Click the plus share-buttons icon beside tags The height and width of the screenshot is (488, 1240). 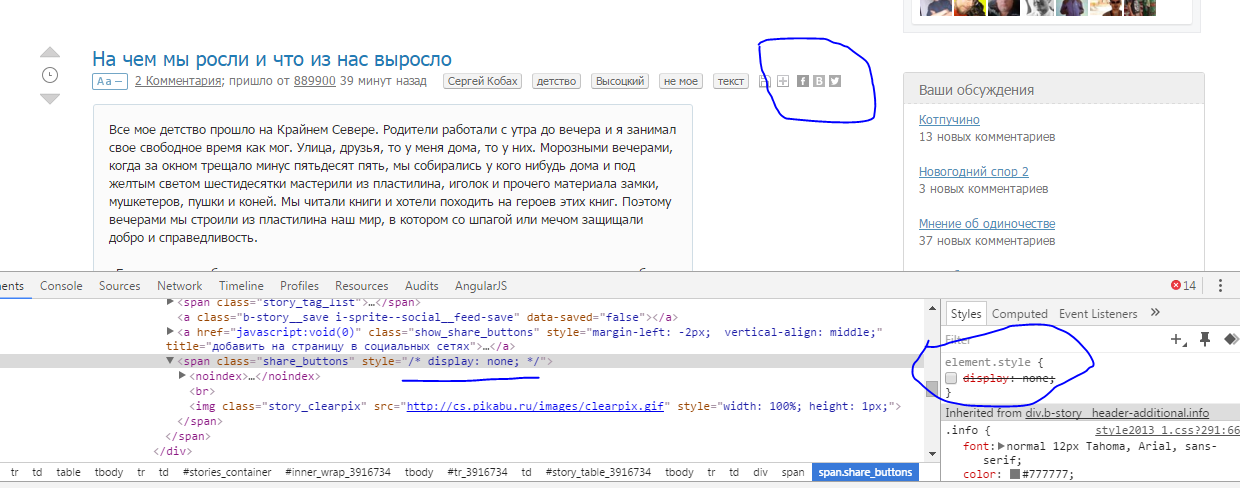(784, 81)
